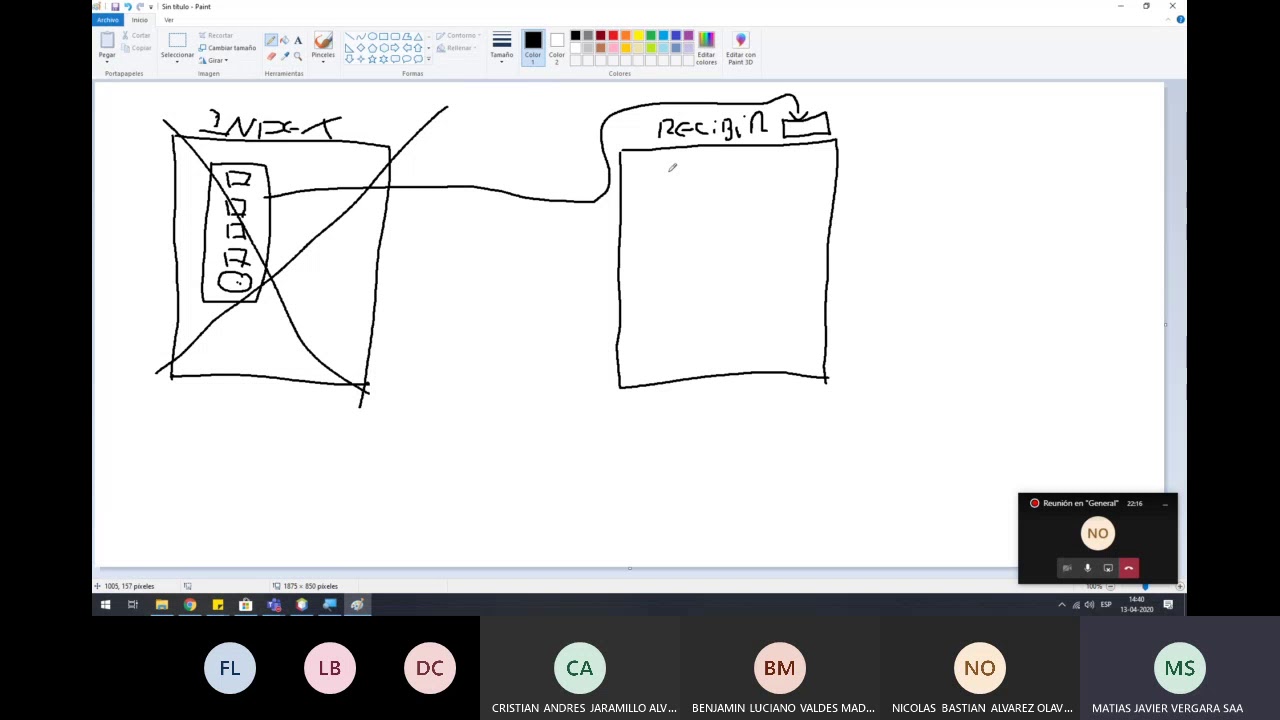Expand the Formas shapes gallery
Screen dimensions: 1280x720
coord(428,59)
